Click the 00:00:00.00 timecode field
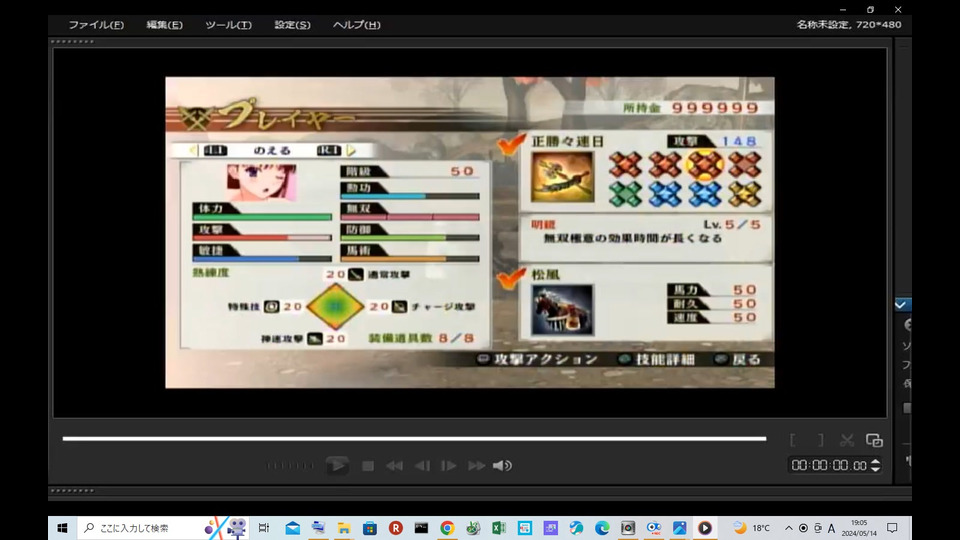The width and height of the screenshot is (960, 540). pyautogui.click(x=829, y=465)
